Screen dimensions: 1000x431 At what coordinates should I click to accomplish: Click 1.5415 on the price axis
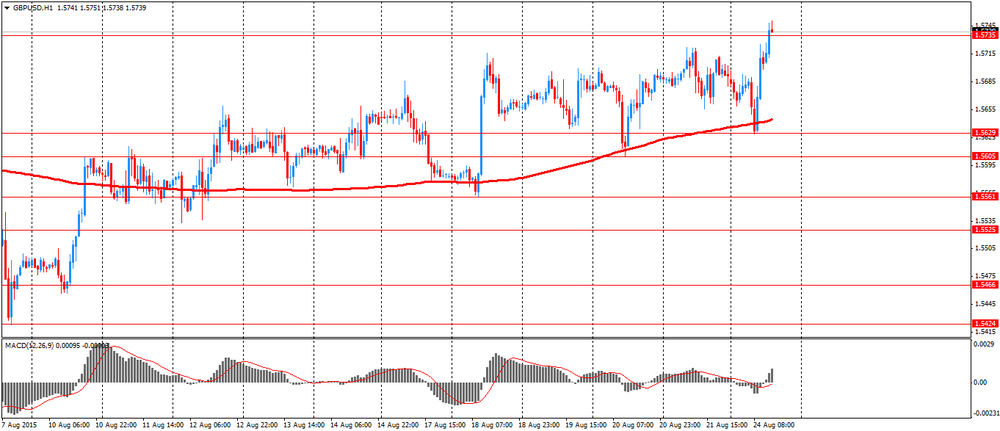(x=984, y=332)
